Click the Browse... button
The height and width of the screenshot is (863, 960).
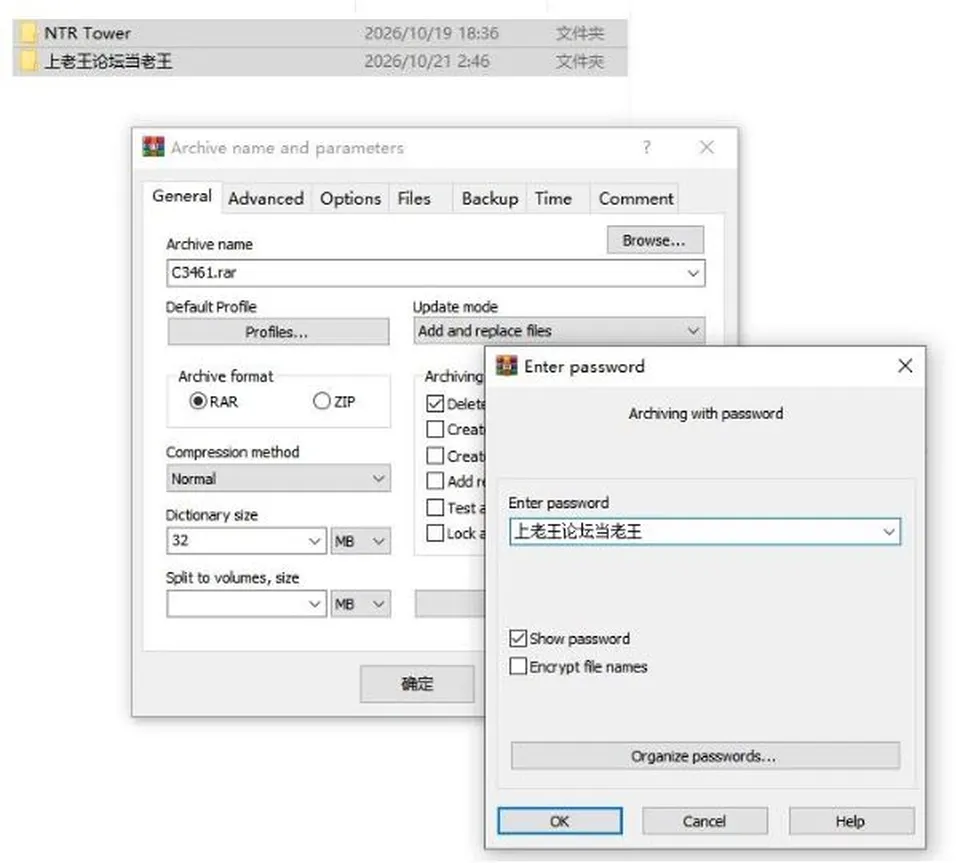[655, 240]
